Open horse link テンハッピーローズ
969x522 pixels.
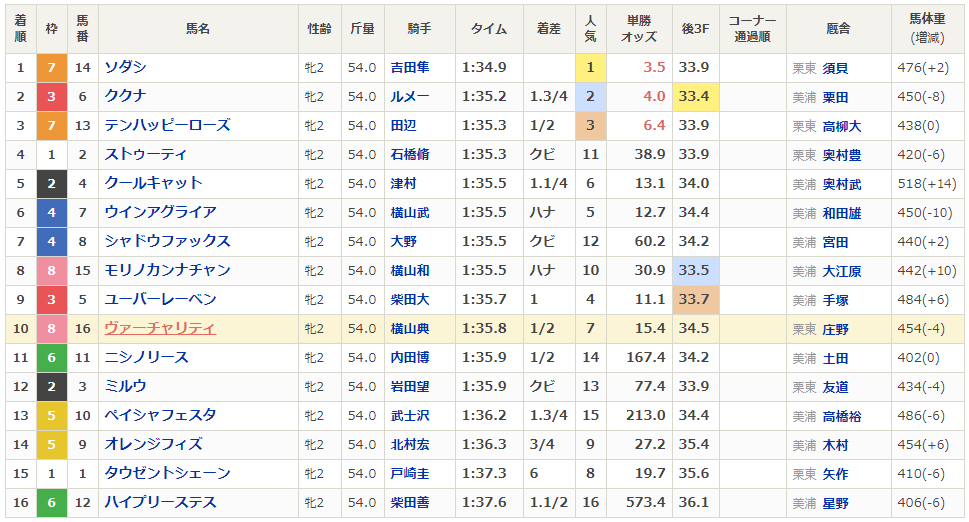point(167,125)
